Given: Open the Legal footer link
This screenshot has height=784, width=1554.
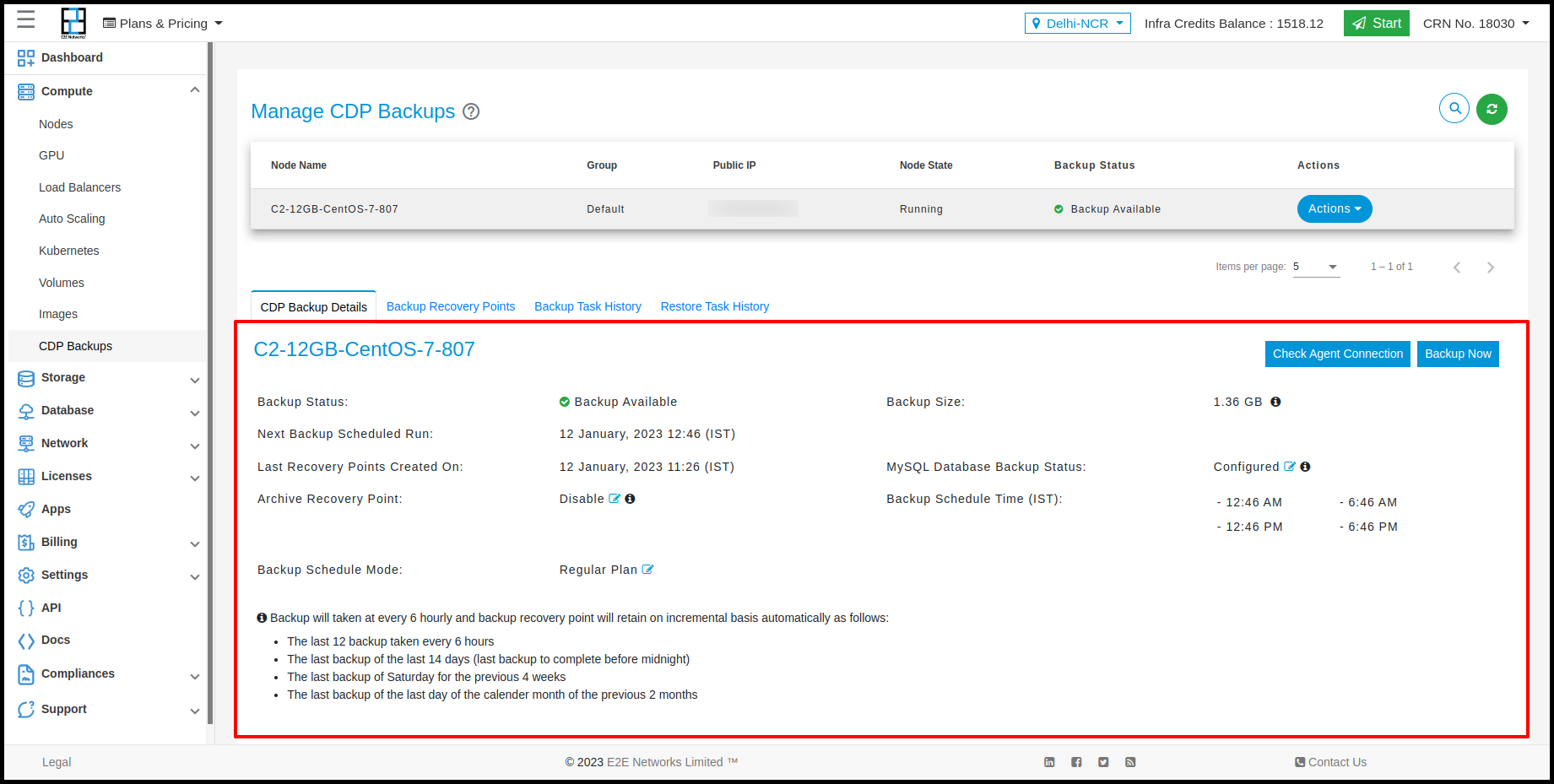Looking at the screenshot, I should [57, 762].
